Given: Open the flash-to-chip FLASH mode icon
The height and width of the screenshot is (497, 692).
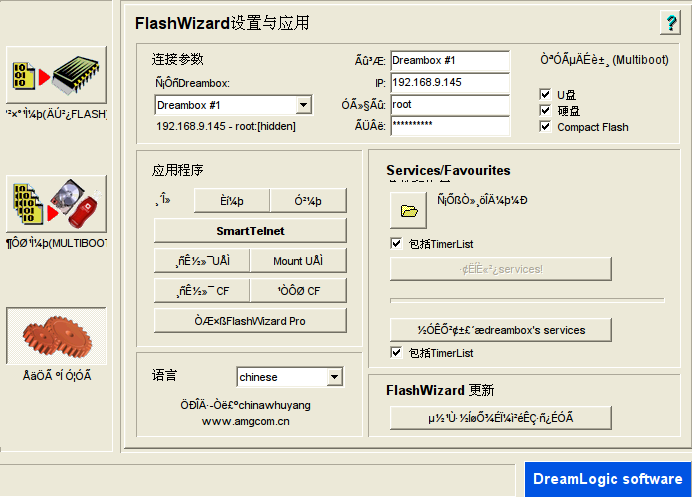Looking at the screenshot, I should [x=56, y=75].
